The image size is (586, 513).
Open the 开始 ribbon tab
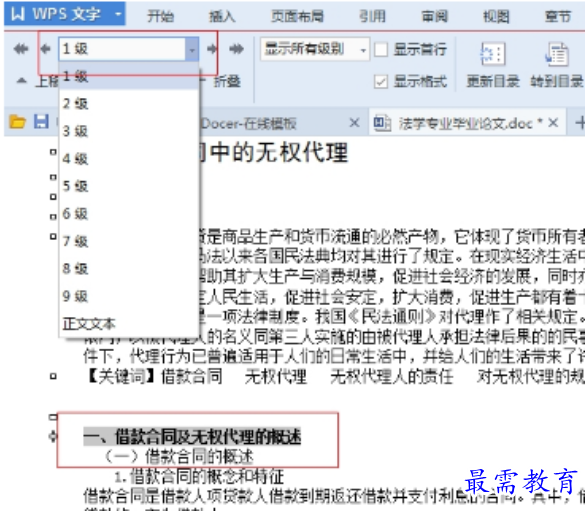(160, 16)
